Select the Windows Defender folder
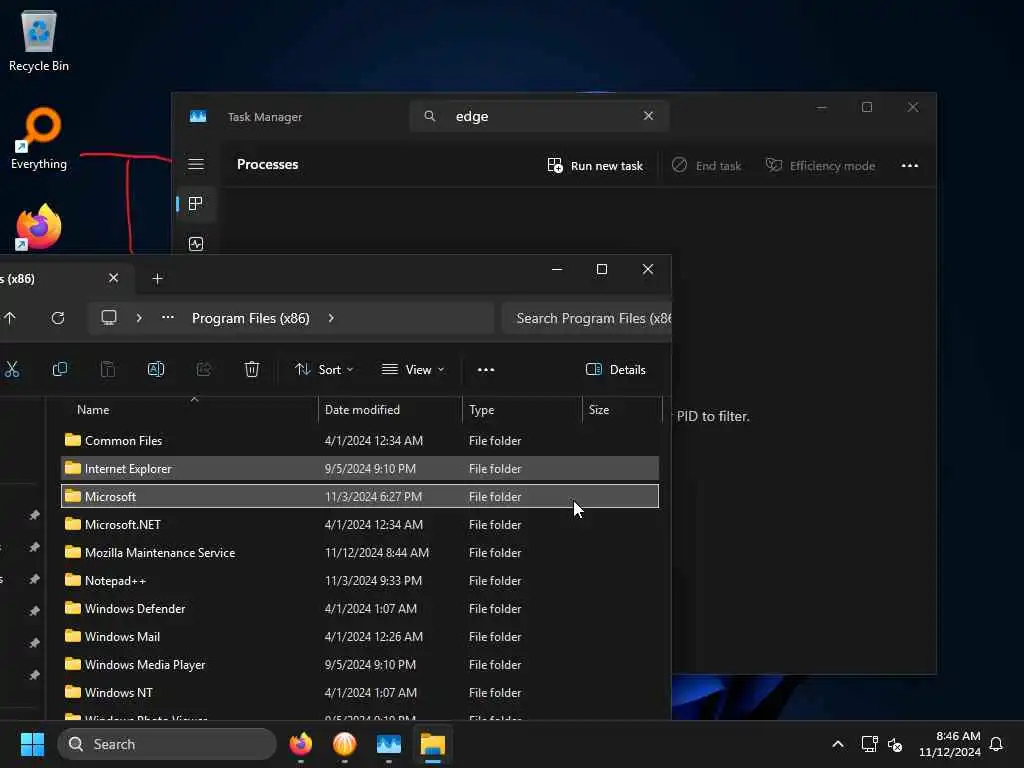1024x768 pixels. click(360, 609)
